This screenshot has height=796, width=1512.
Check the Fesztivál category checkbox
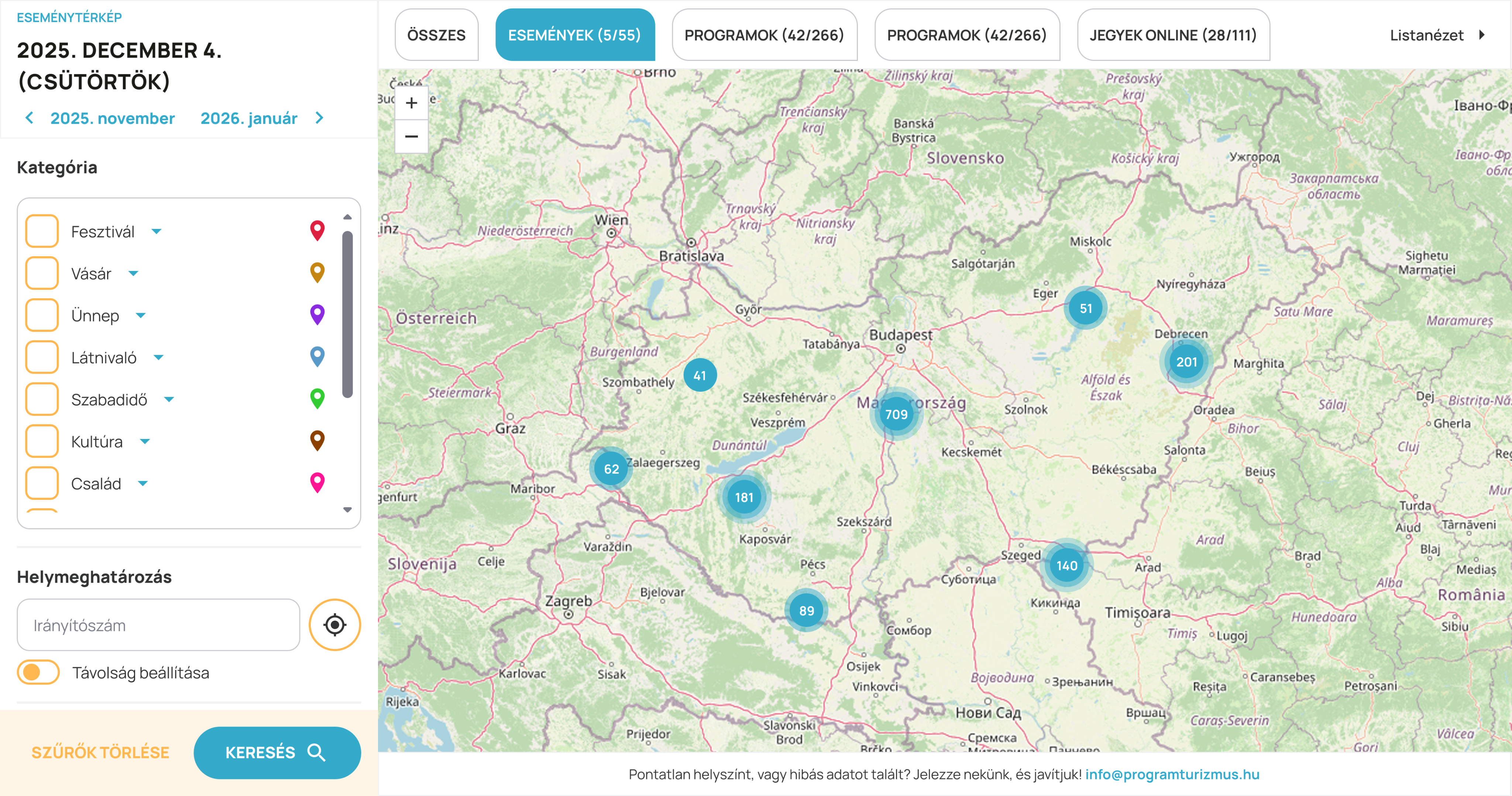coord(42,231)
